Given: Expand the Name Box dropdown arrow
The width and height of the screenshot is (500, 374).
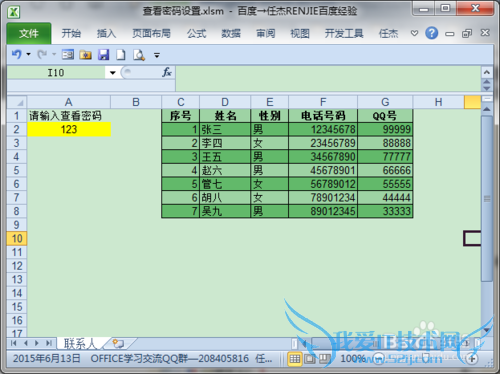Looking at the screenshot, I should pyautogui.click(x=113, y=73).
